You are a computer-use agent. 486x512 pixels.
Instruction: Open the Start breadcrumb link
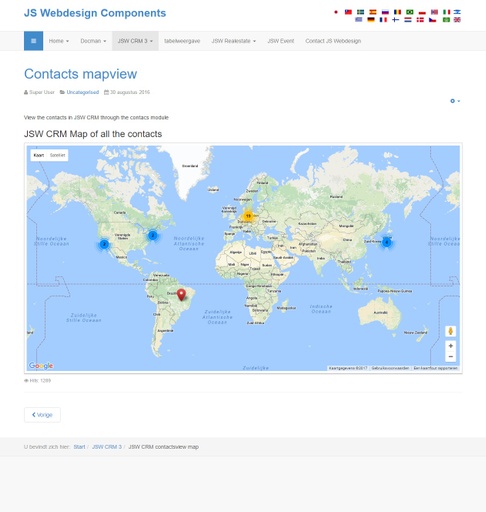pos(79,447)
